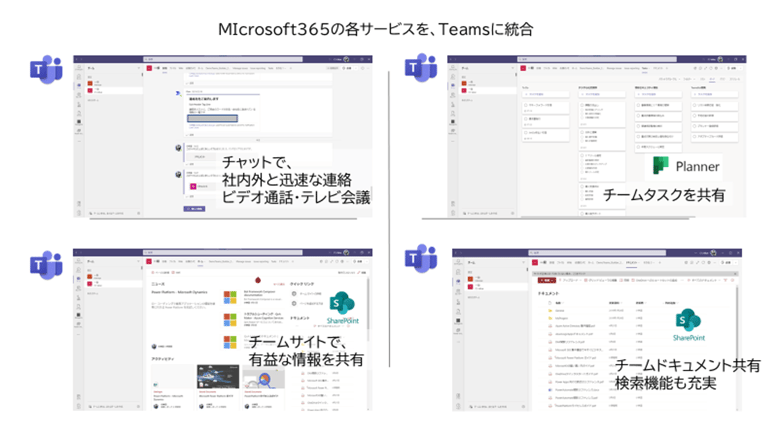Open the Power Platform featured news headline
This screenshot has height=437, width=778.
179,293
